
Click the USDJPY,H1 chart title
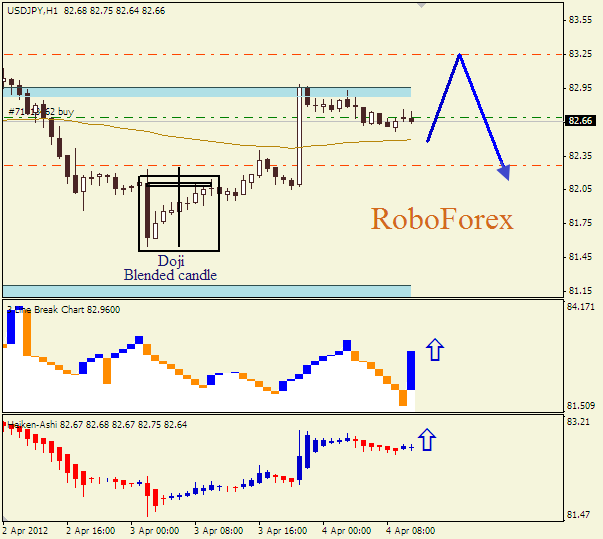28,9
